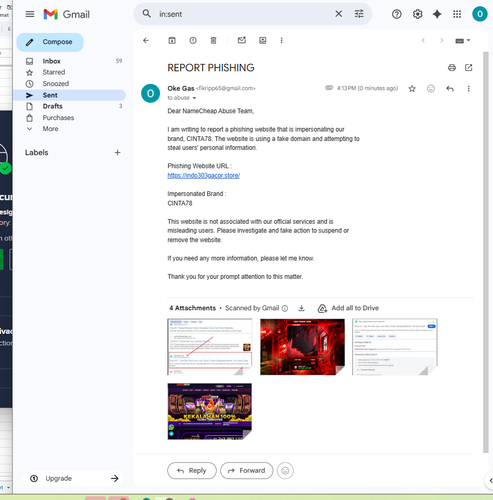This screenshot has width=493, height=500.
Task: Archive this email
Action: click(x=172, y=40)
